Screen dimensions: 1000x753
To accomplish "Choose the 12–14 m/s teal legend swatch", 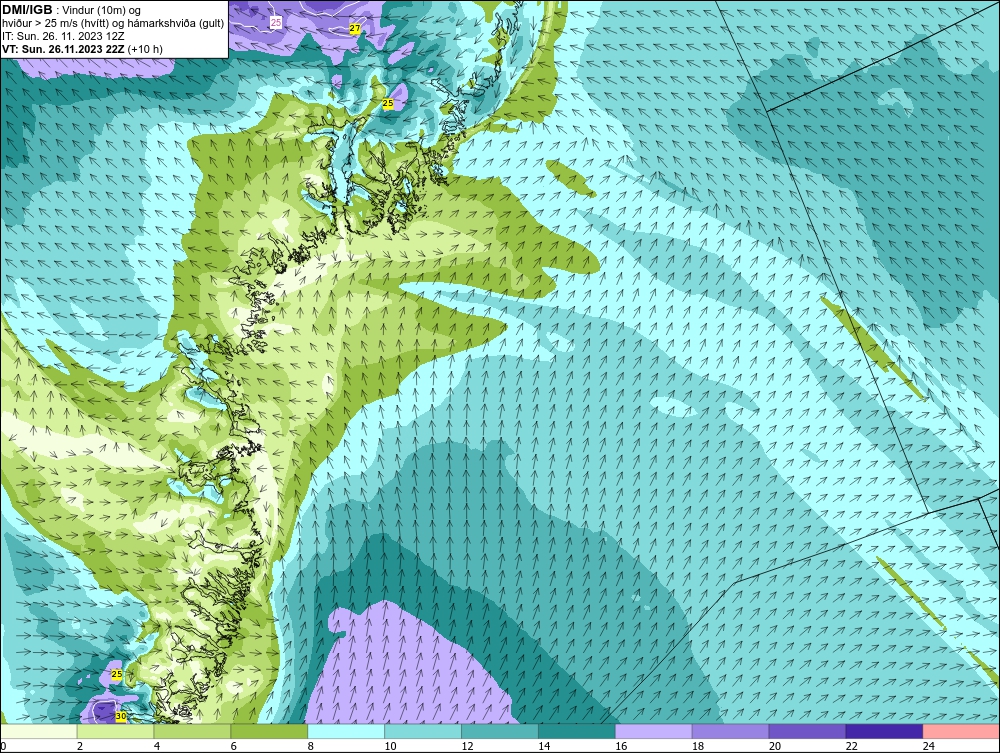I will tap(500, 731).
